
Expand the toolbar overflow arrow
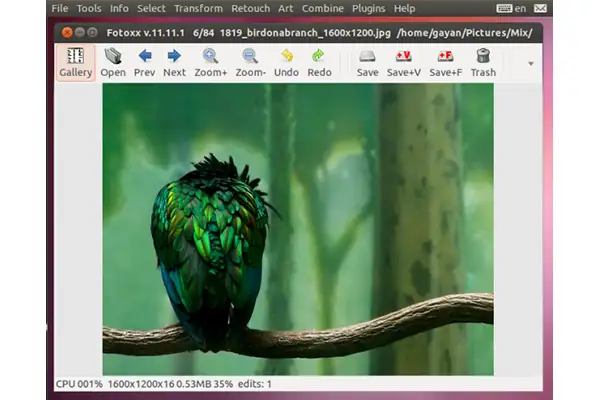tap(530, 63)
